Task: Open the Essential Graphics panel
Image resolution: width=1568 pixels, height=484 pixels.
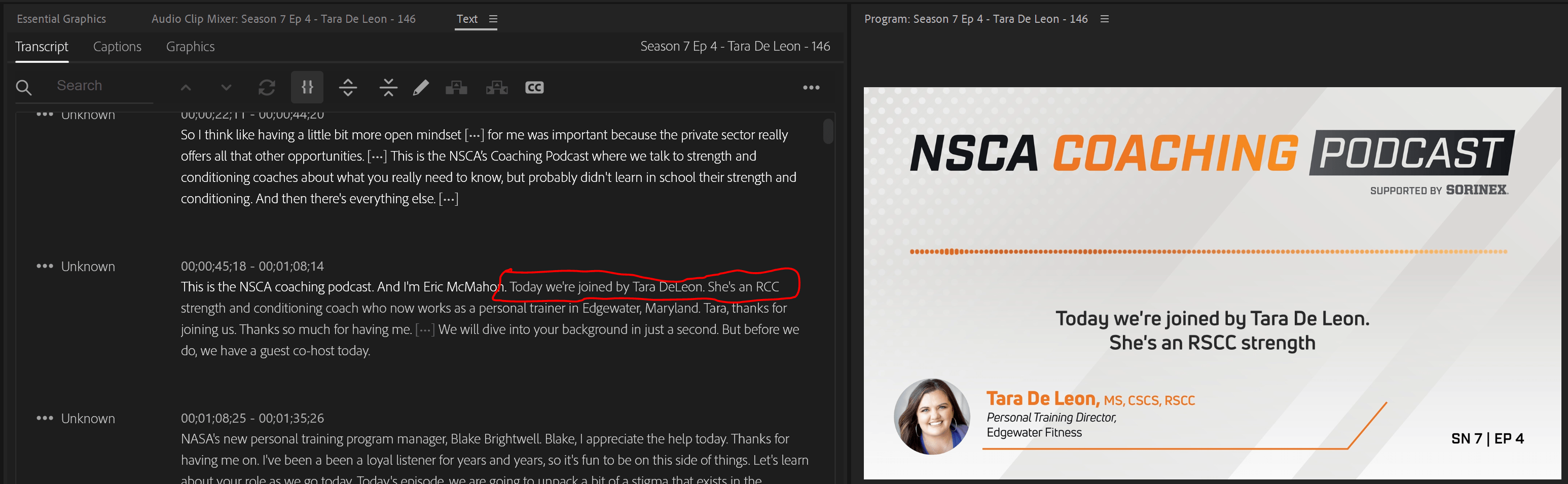Action: click(61, 19)
